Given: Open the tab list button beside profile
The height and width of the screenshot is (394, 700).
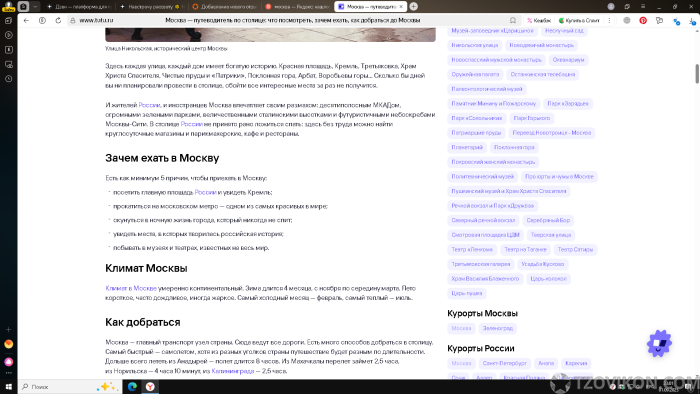Looking at the screenshot, I should pos(24,7).
